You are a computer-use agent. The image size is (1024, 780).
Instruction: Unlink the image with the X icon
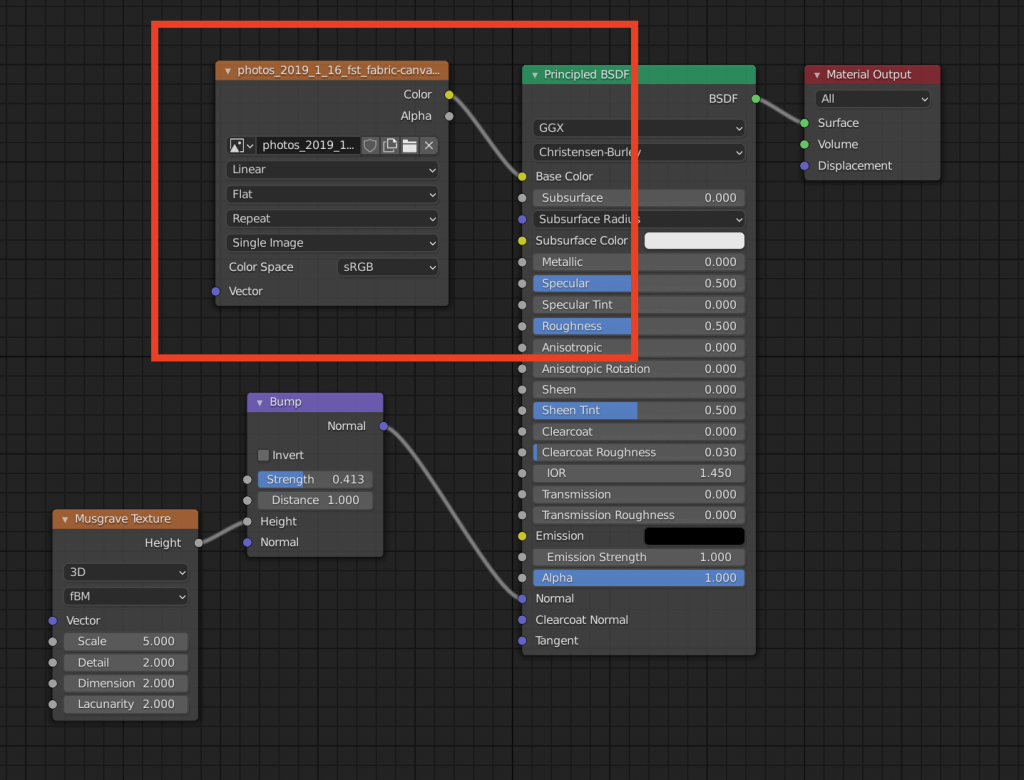428,146
